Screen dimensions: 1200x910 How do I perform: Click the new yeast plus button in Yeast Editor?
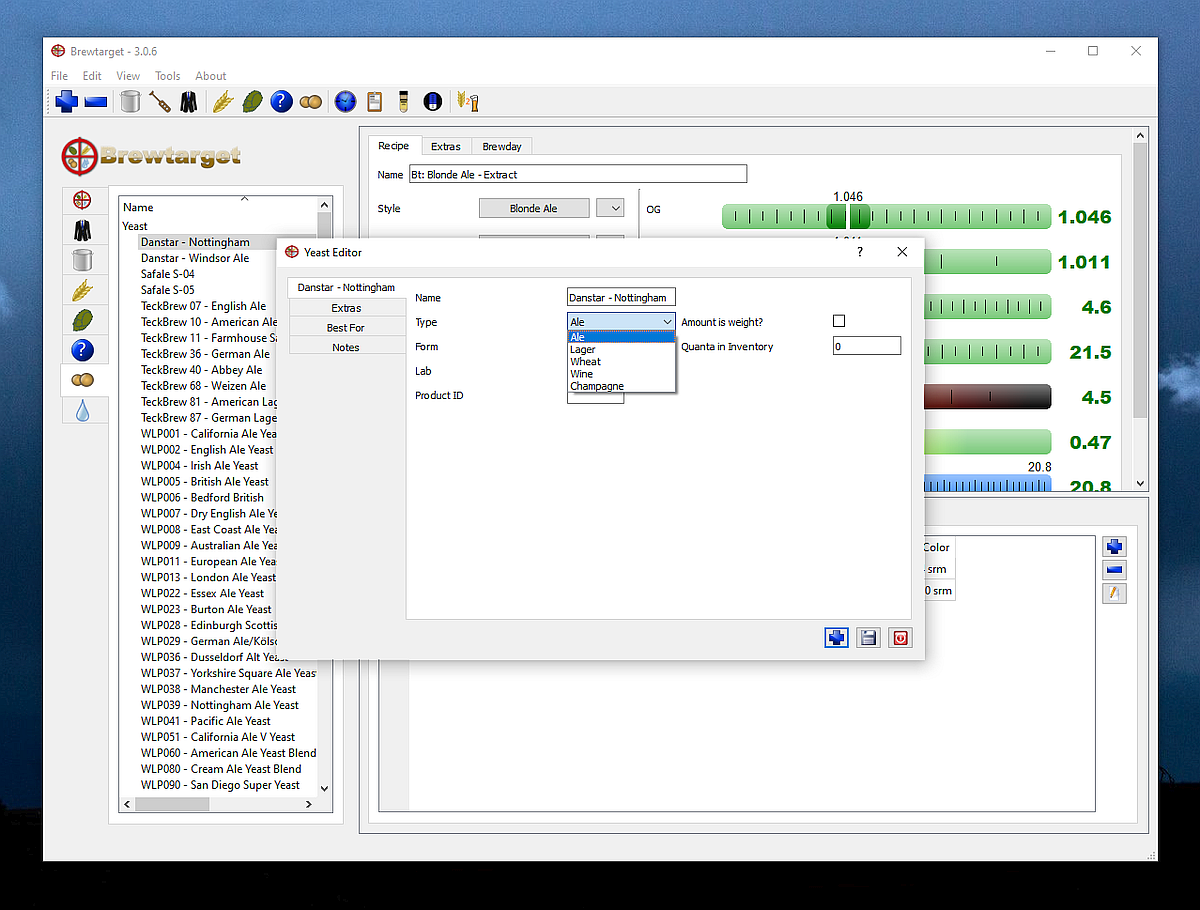click(x=836, y=637)
